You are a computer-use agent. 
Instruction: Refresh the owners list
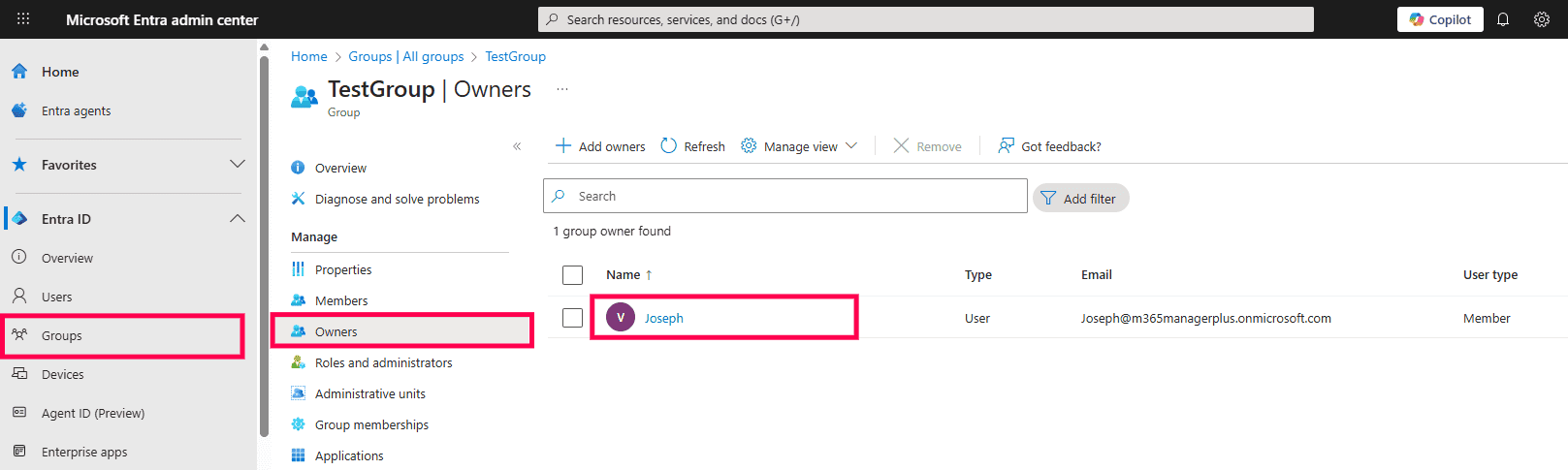tap(692, 146)
